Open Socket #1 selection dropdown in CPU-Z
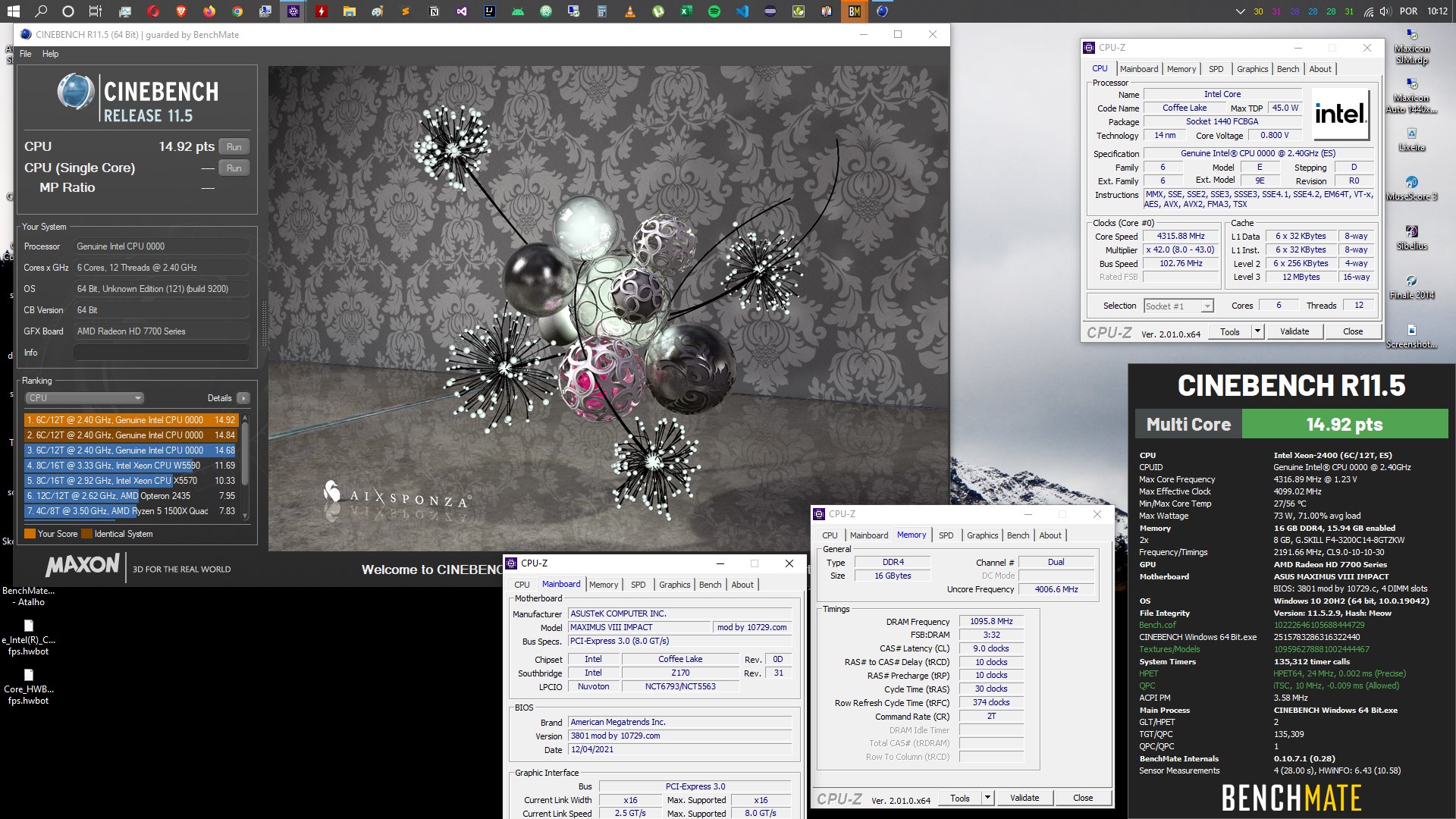The width and height of the screenshot is (1456, 819). [1178, 306]
